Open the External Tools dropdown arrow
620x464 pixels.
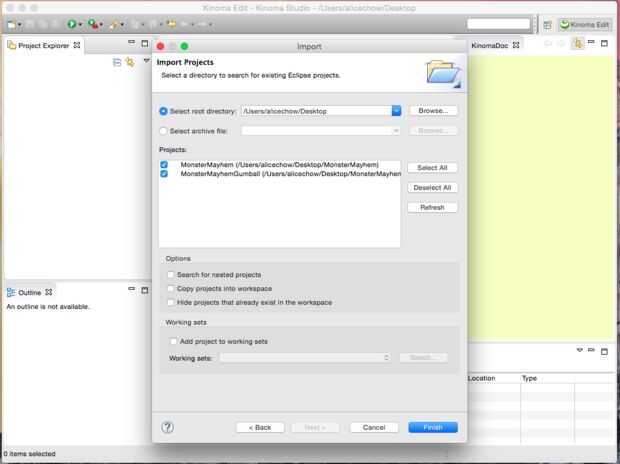(122, 25)
